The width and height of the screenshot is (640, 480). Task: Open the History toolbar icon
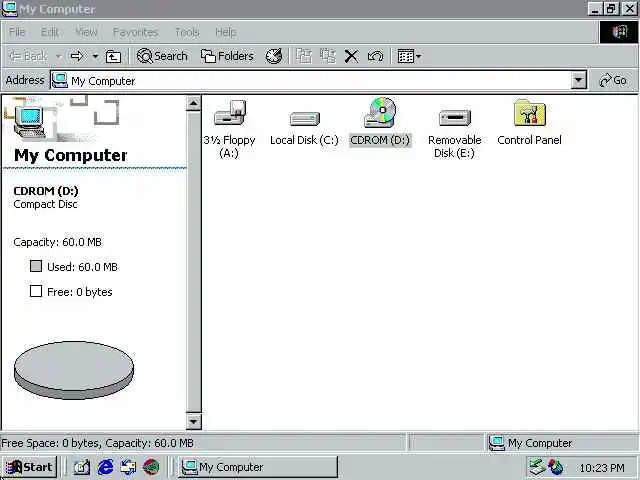tap(274, 56)
